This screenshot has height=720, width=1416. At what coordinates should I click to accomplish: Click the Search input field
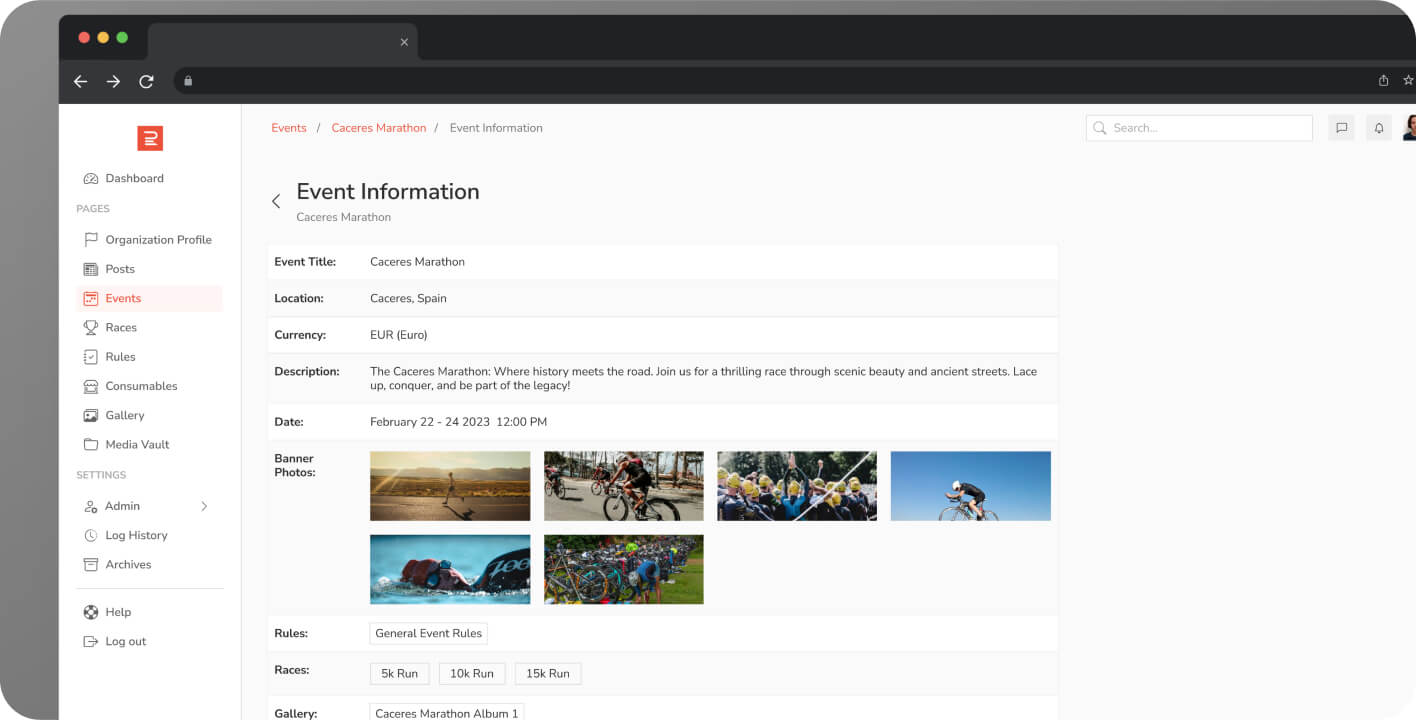coord(1199,128)
